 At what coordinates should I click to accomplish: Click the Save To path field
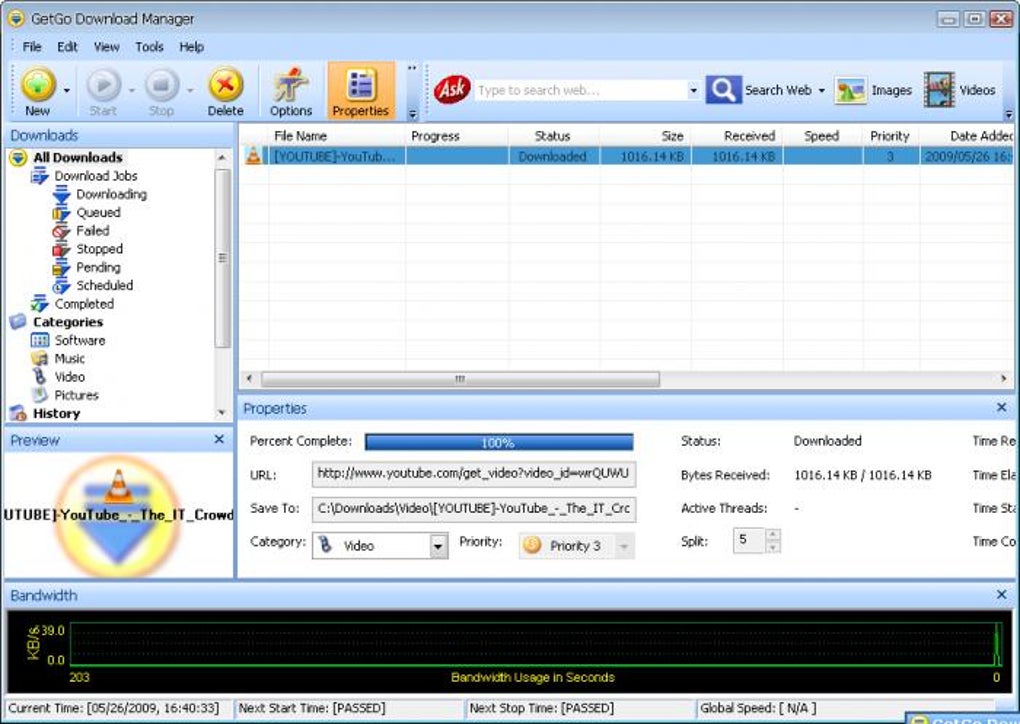point(474,509)
